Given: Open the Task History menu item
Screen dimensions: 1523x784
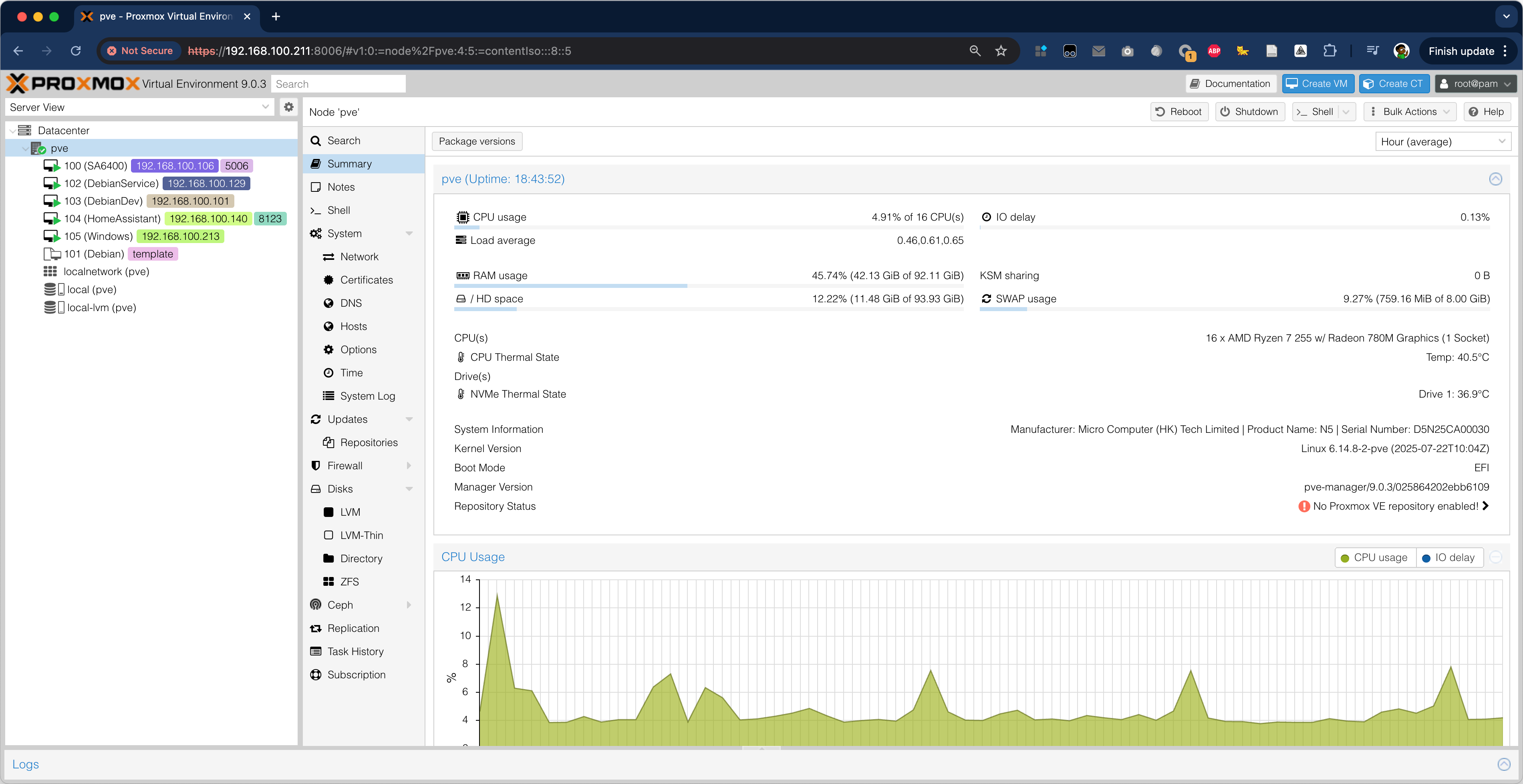Looking at the screenshot, I should [x=364, y=651].
